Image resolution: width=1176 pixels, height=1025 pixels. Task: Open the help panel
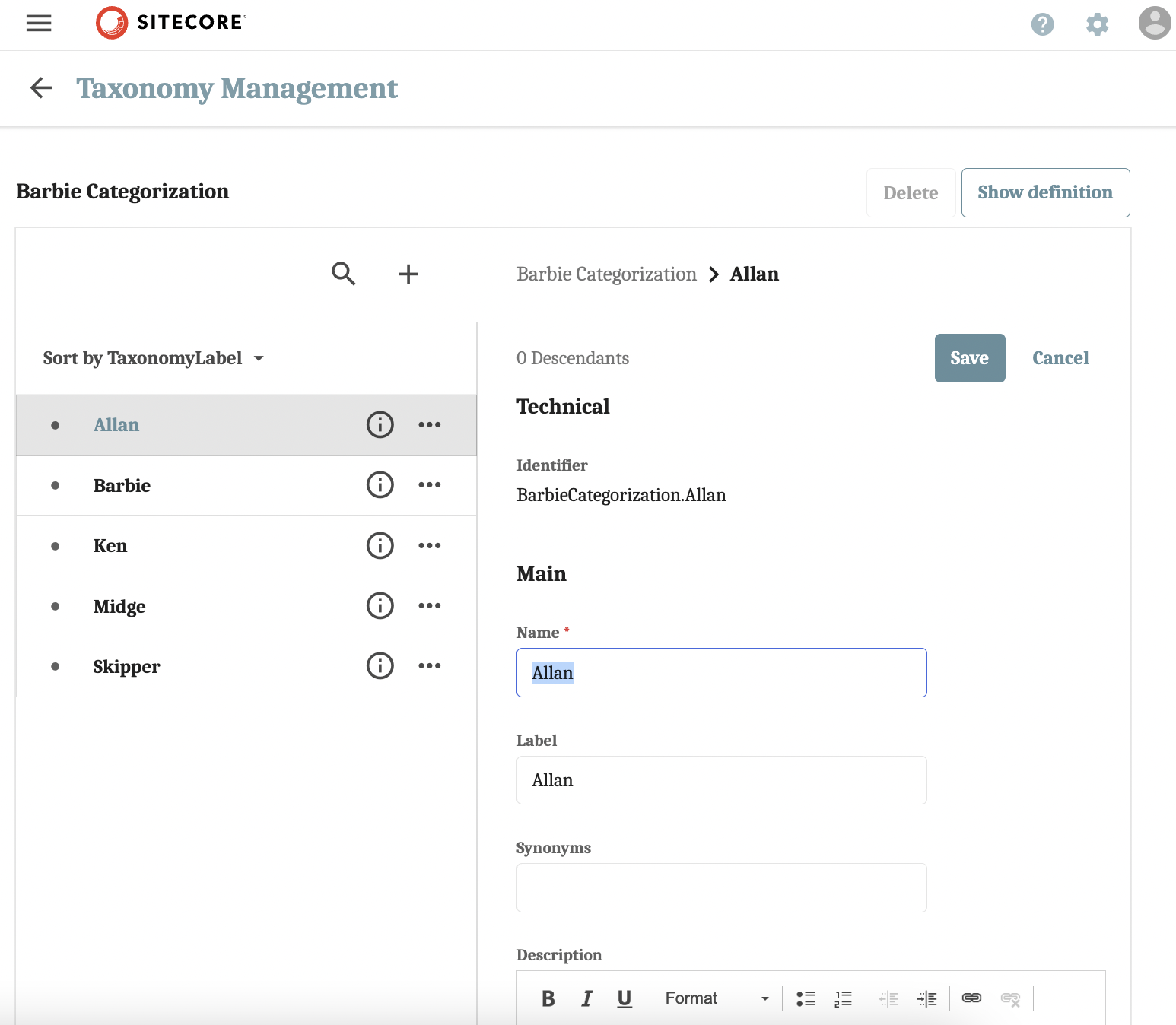tap(1042, 24)
